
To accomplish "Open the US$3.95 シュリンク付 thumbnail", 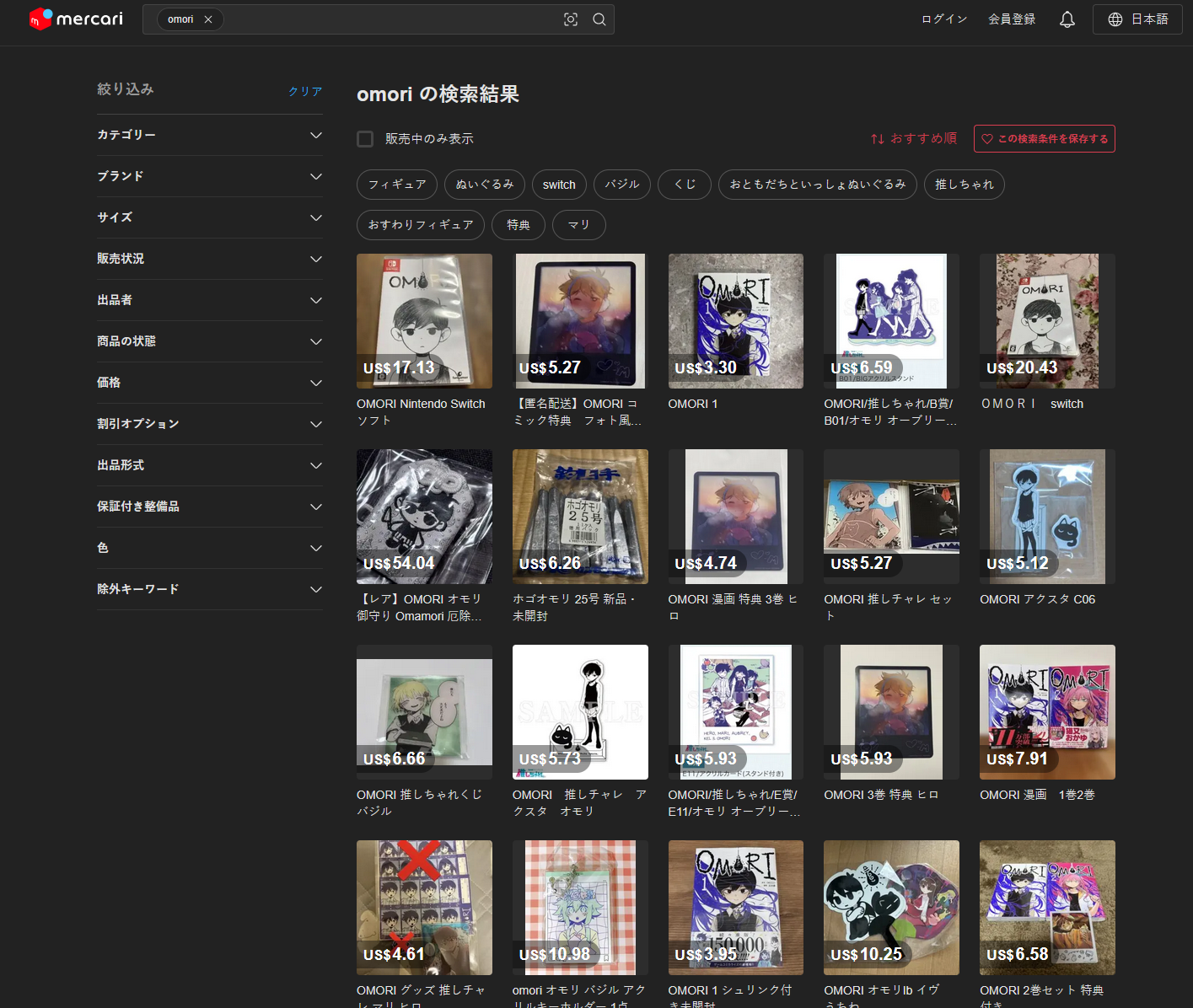I will pos(736,908).
